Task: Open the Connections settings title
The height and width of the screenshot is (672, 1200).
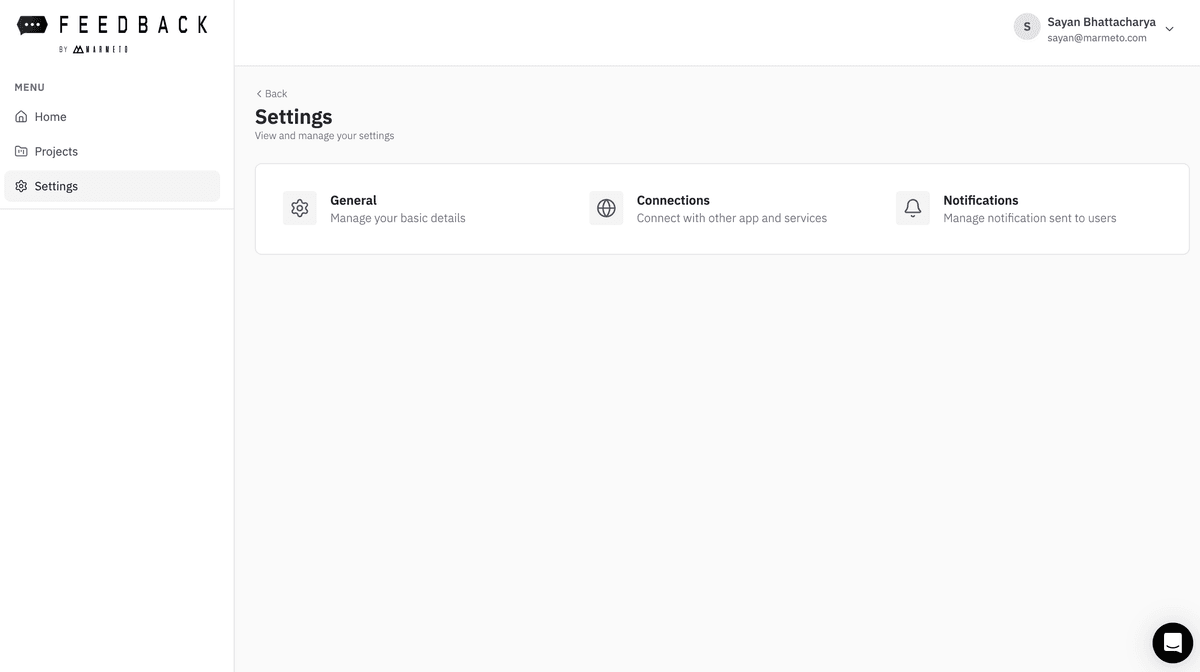Action: (x=673, y=200)
